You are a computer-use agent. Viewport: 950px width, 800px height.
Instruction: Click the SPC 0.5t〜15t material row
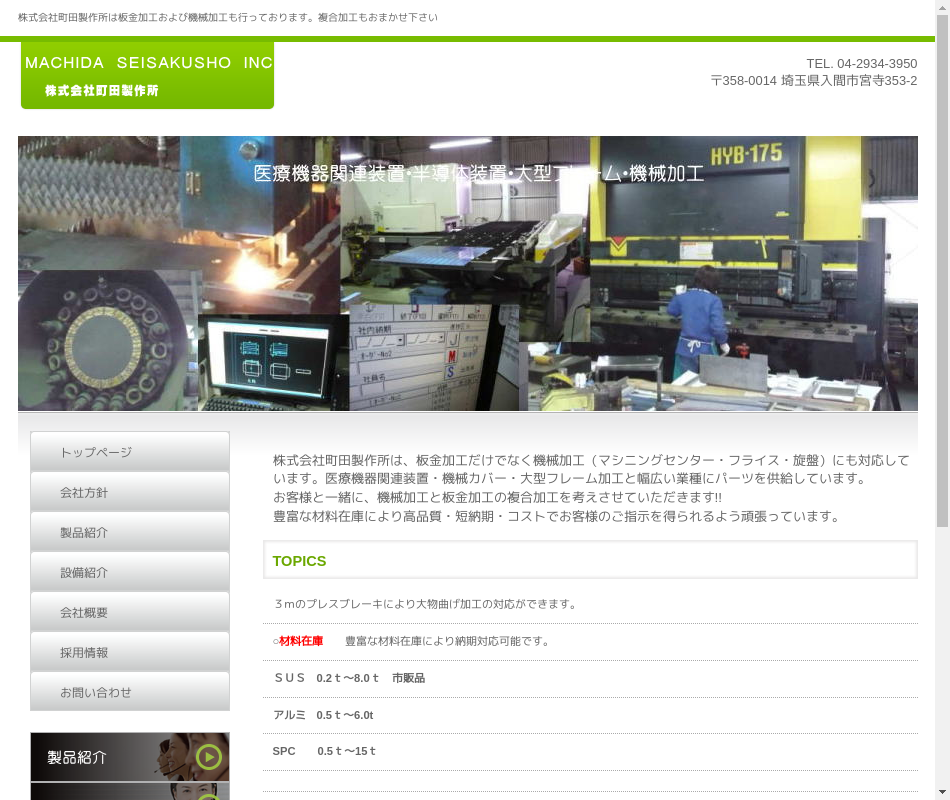tap(324, 751)
